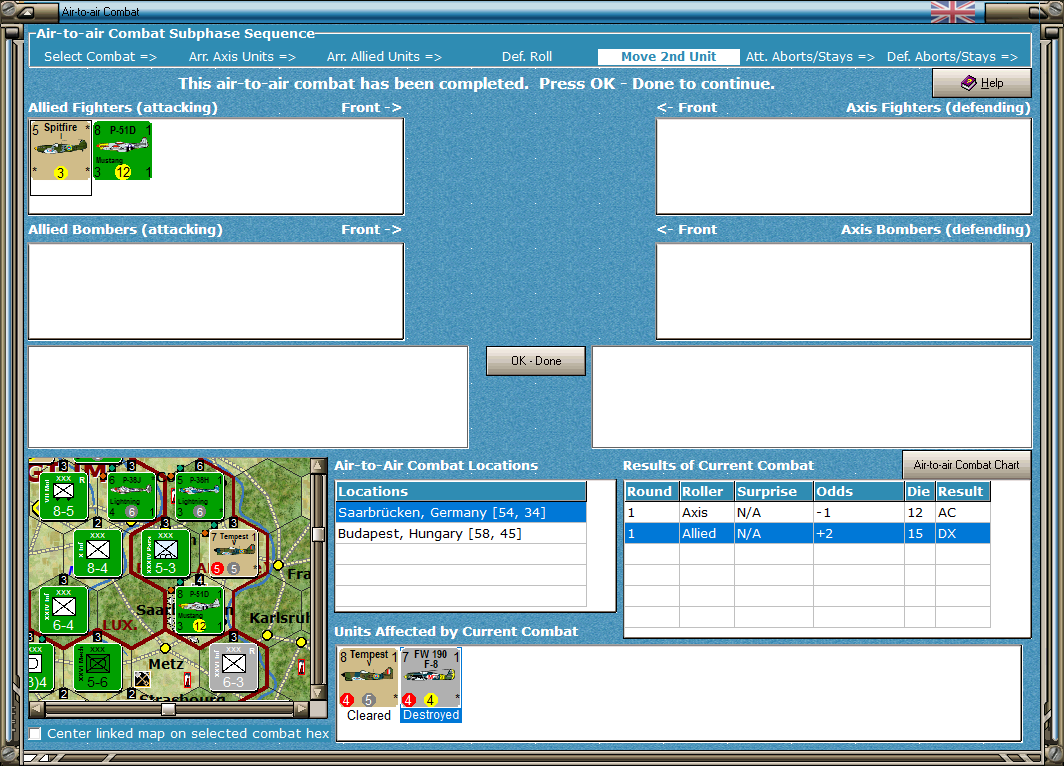
Task: Click the Cleared label under Tempest
Action: point(368,715)
